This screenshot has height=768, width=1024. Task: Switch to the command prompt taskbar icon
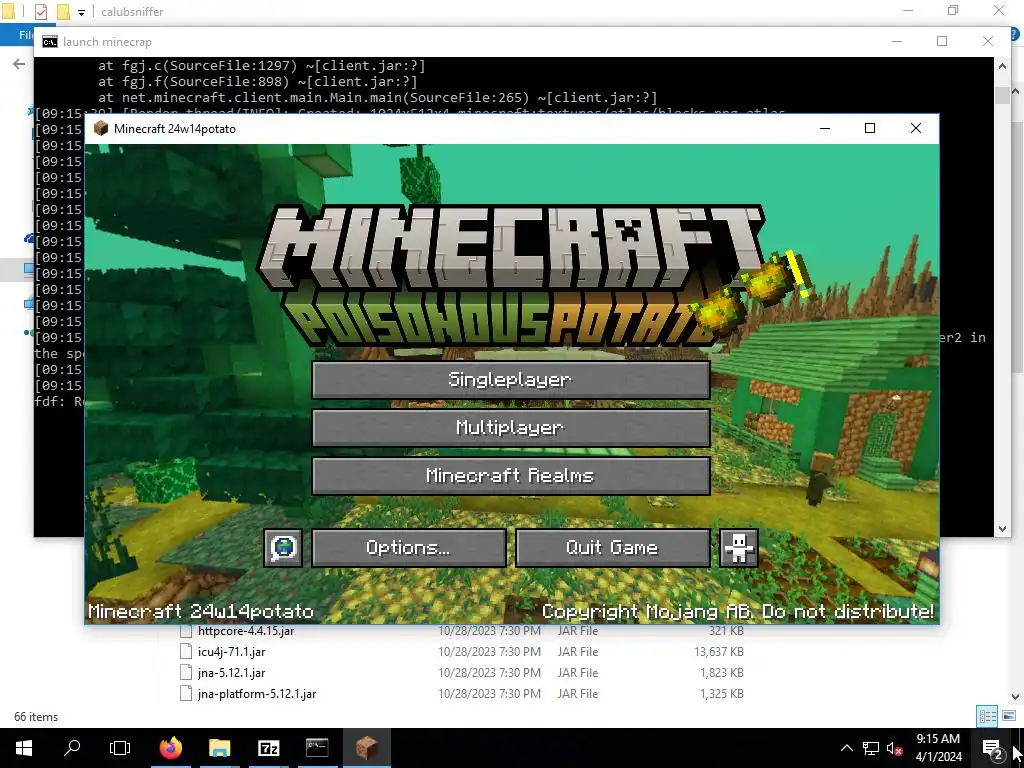(317, 748)
